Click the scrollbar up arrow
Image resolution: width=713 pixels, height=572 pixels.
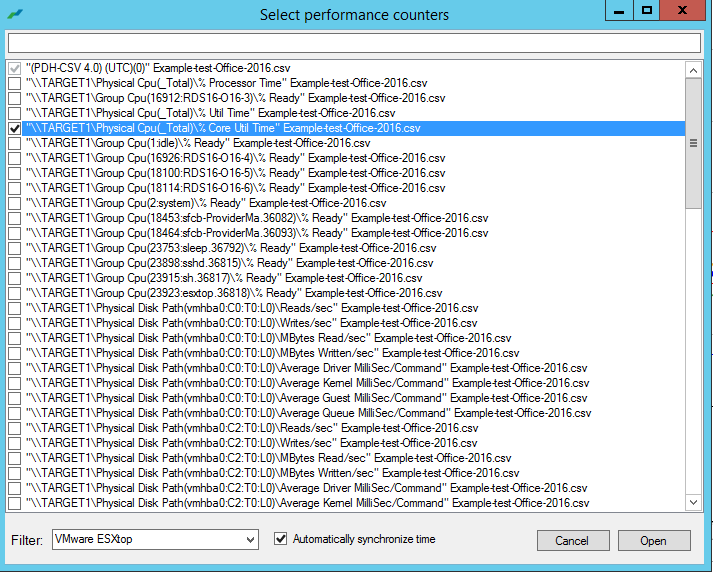(x=693, y=70)
